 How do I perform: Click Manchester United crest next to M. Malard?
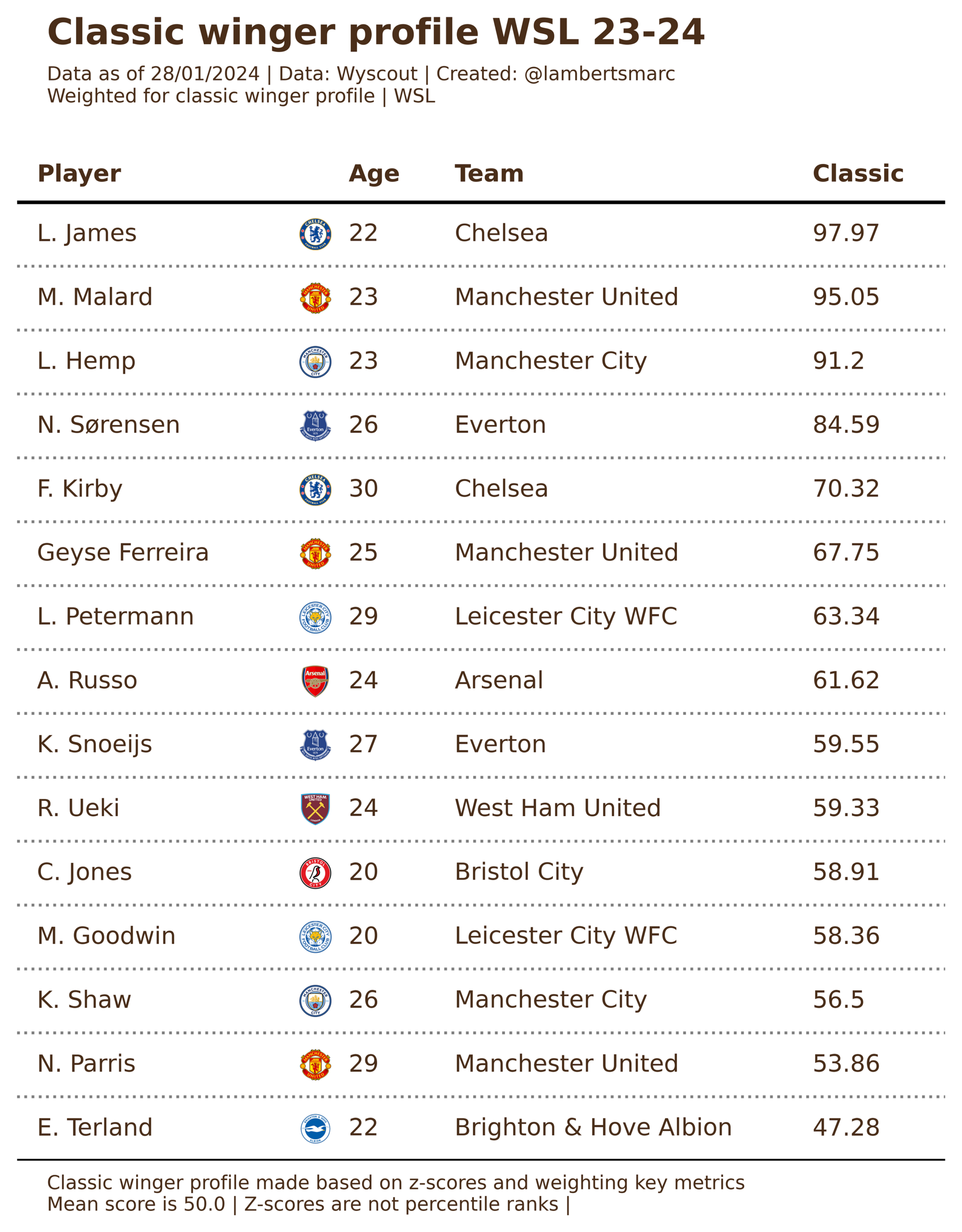pyautogui.click(x=315, y=298)
